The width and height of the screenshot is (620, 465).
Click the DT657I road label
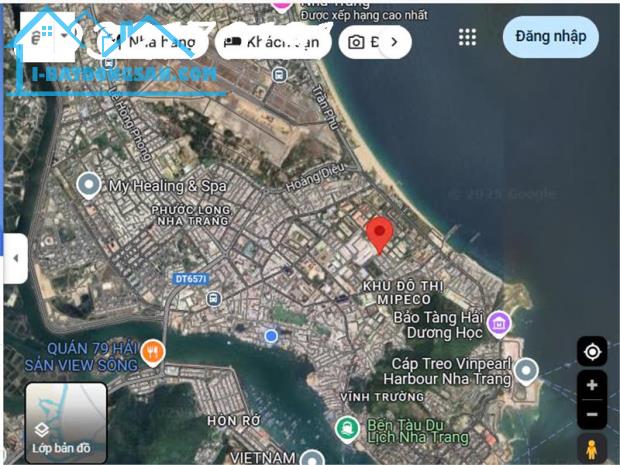(191, 279)
